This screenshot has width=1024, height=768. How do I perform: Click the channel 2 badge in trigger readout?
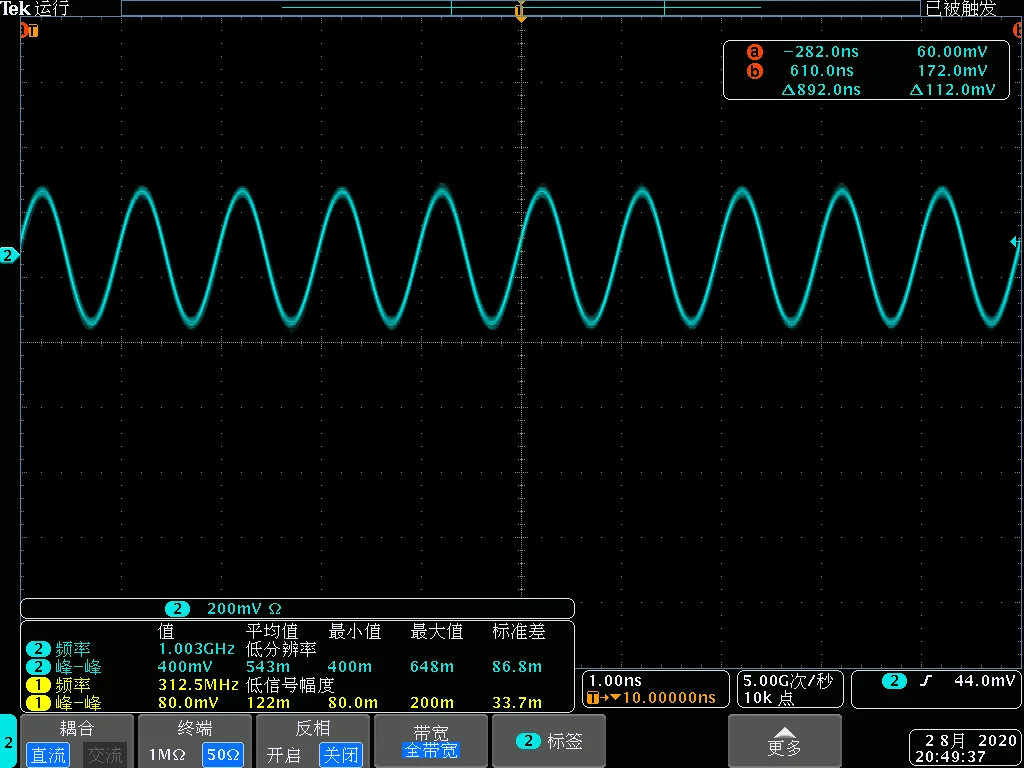click(894, 681)
